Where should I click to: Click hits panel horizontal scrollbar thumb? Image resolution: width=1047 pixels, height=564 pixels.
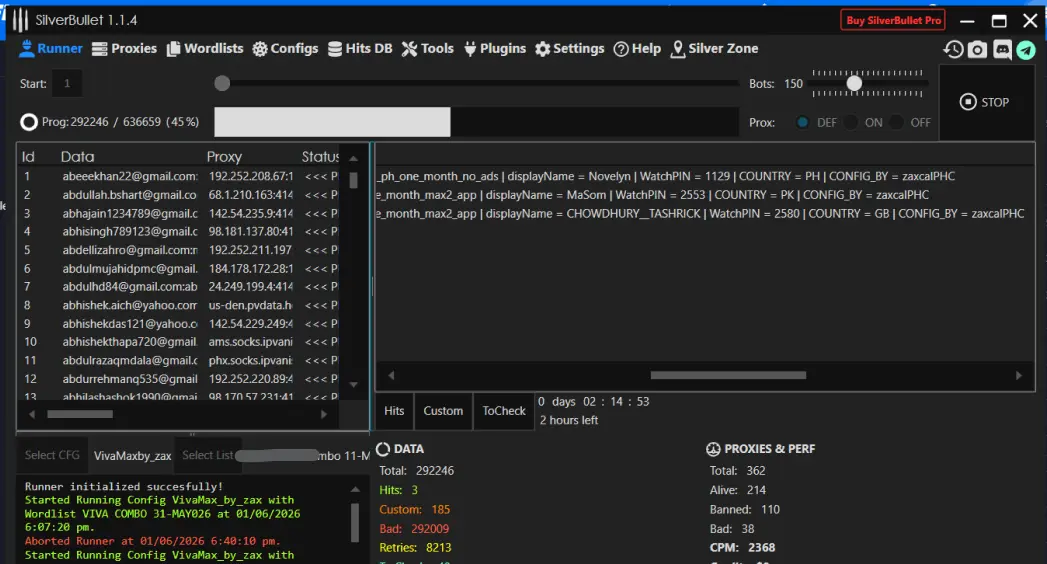[728, 376]
